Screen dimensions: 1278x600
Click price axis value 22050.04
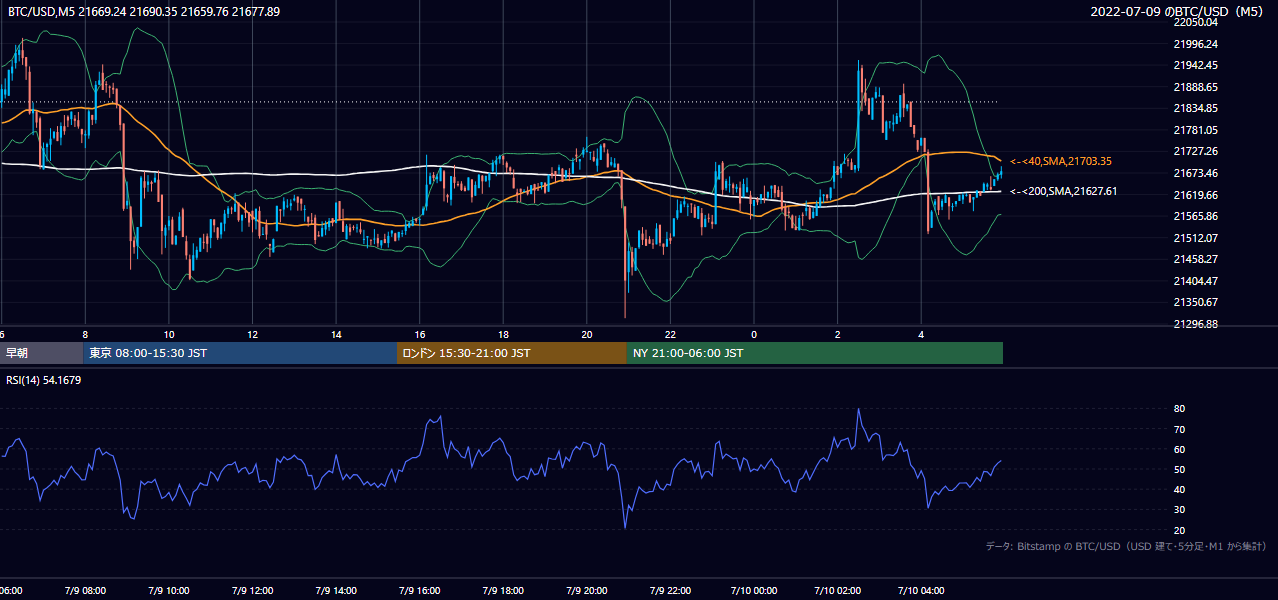1195,22
